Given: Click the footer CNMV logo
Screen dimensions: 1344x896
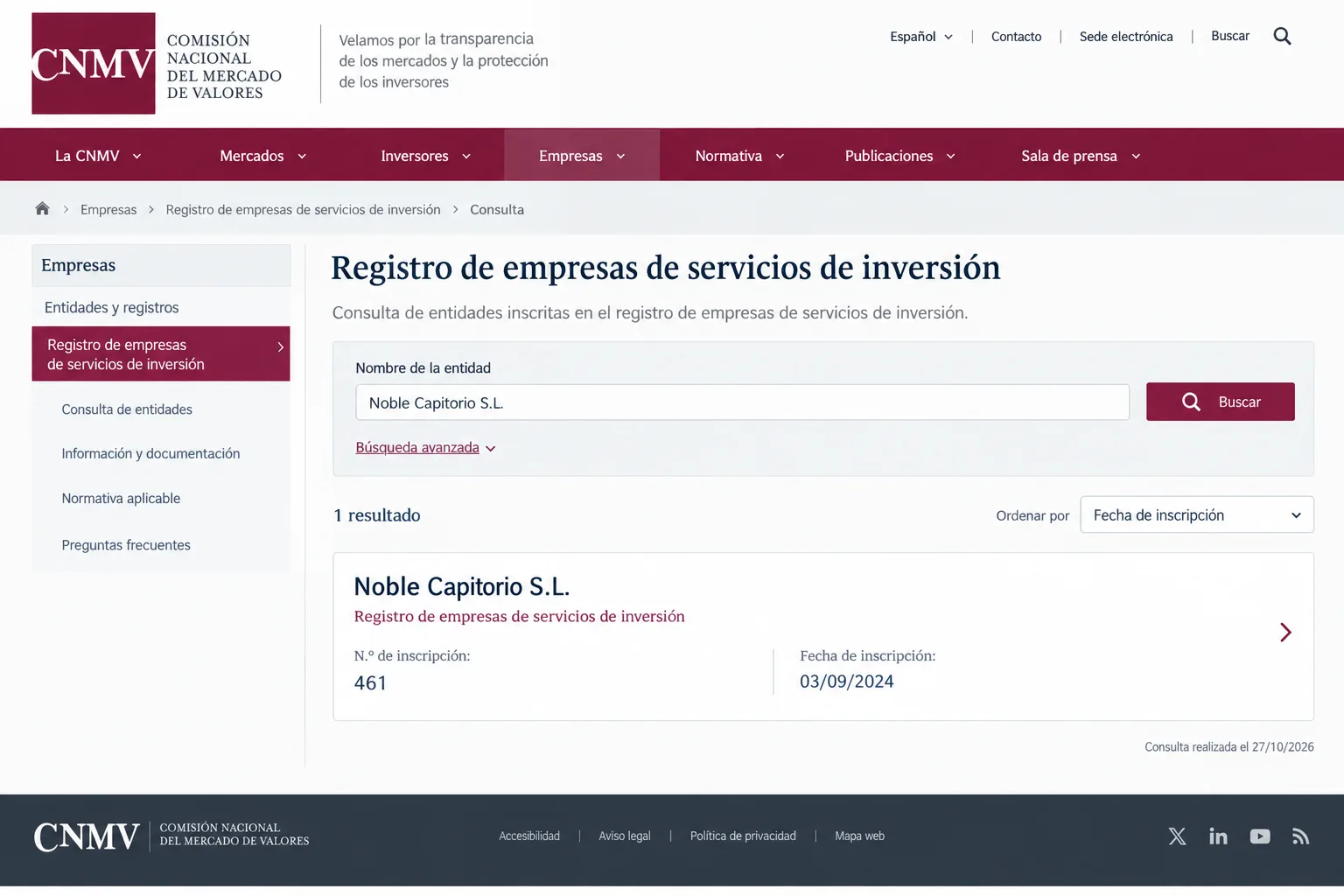Looking at the screenshot, I should (87, 836).
